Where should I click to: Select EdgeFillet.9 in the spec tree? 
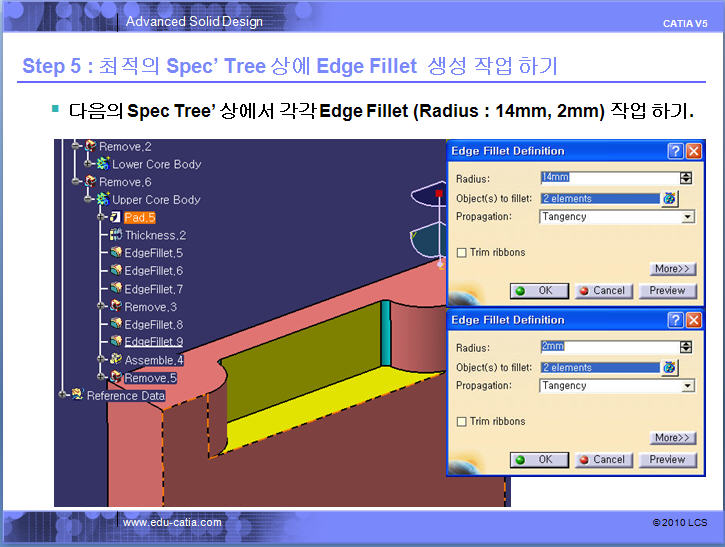(154, 341)
